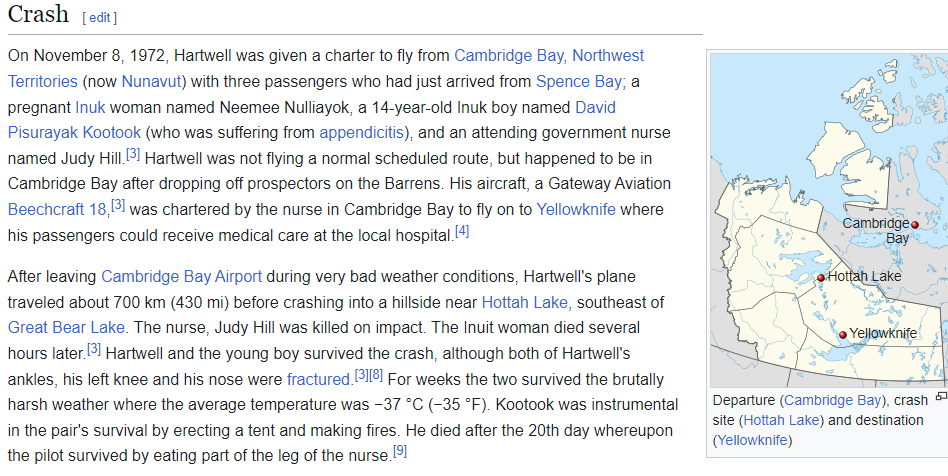Click the Northwest Territories map thumbnail

click(x=829, y=220)
